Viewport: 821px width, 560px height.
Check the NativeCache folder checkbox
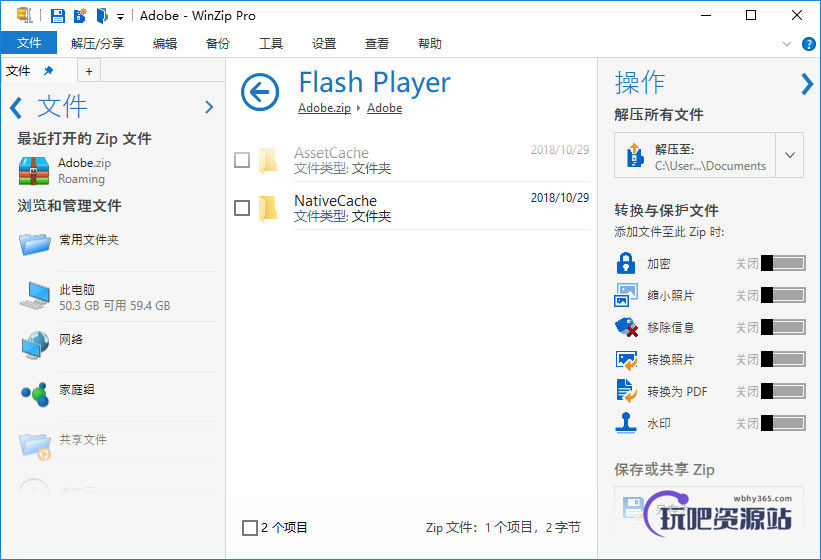tap(241, 208)
